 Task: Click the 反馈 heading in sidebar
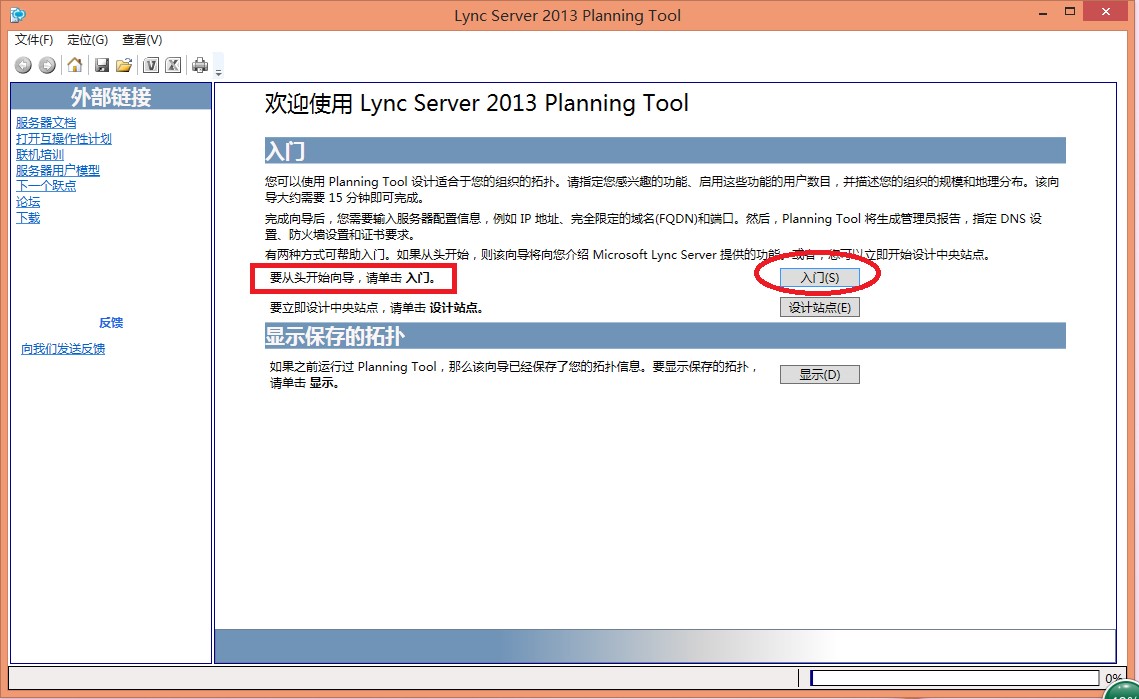111,323
